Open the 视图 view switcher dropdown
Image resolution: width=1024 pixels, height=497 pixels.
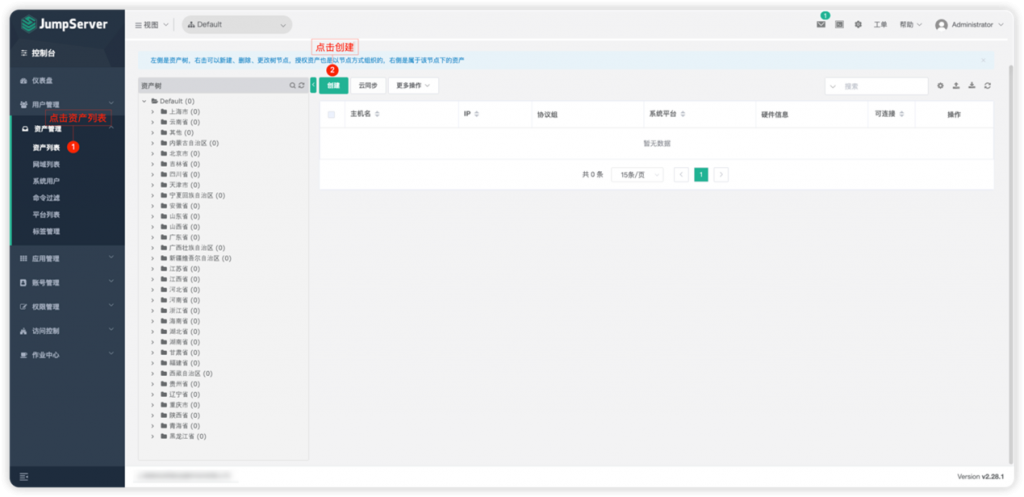(151, 25)
